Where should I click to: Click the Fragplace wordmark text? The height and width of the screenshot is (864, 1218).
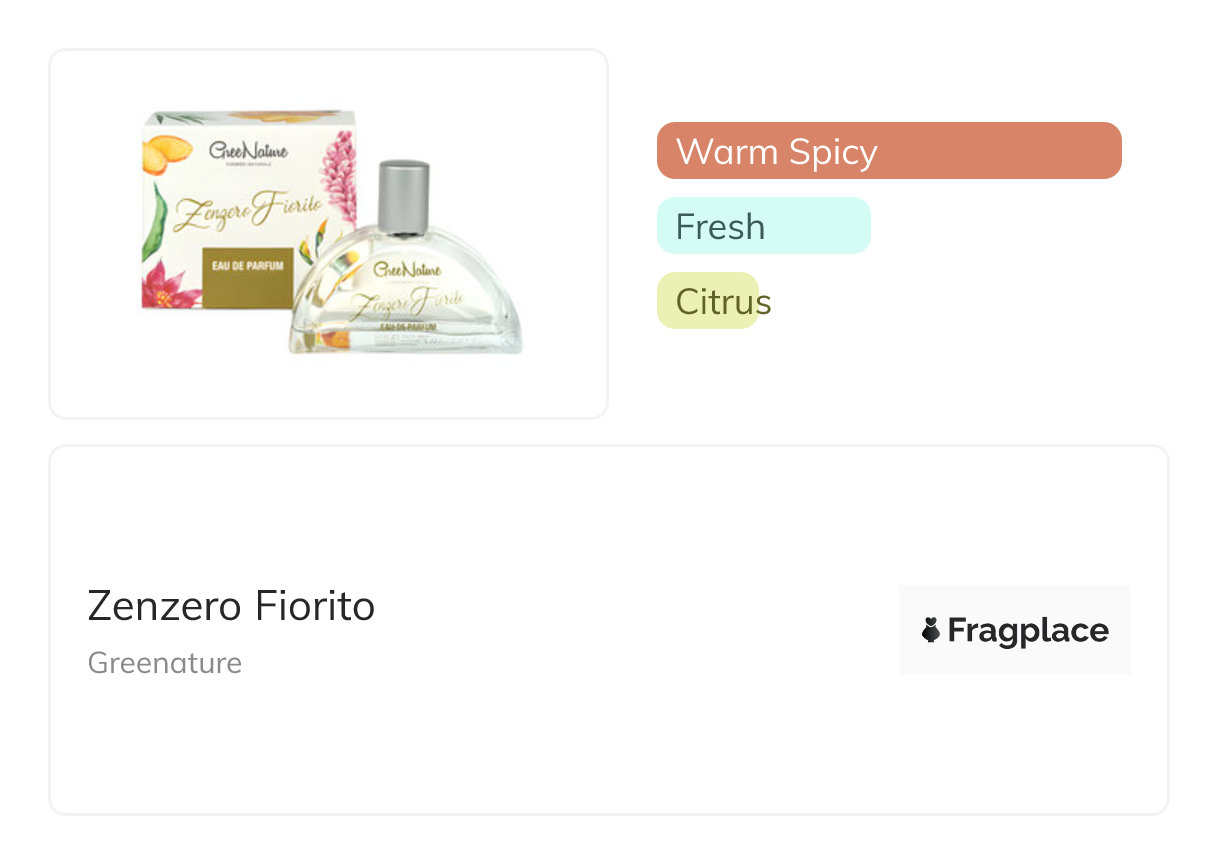point(1028,631)
